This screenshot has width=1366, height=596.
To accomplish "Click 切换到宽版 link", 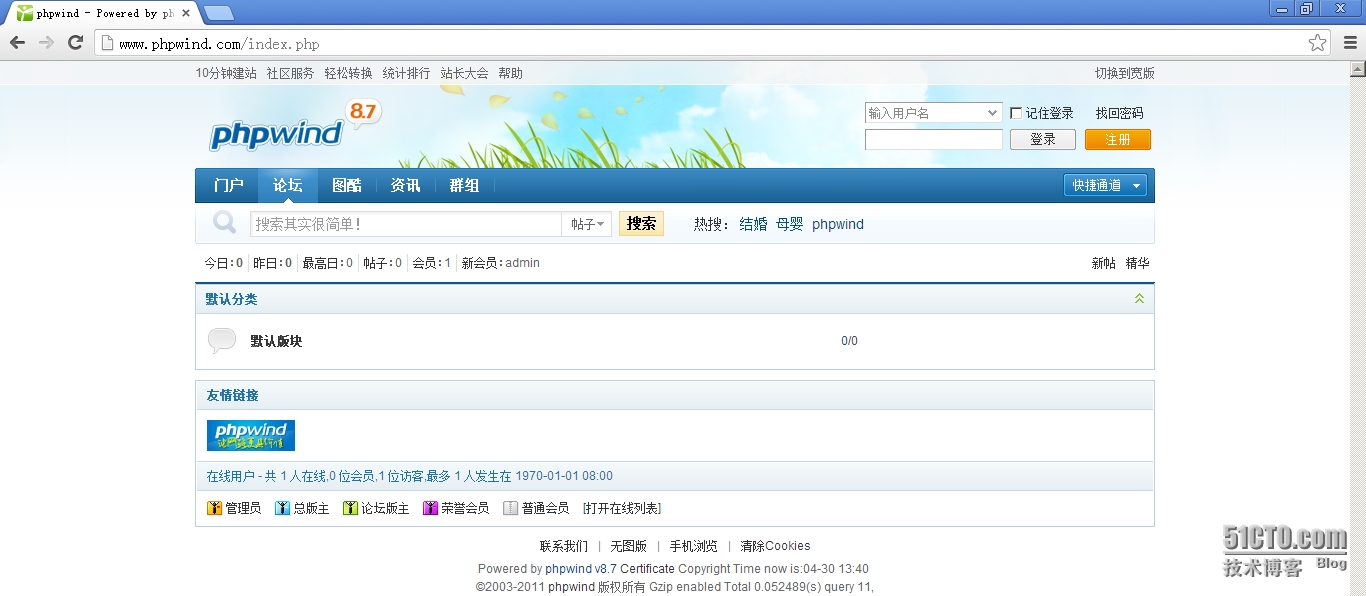I will (x=1124, y=73).
